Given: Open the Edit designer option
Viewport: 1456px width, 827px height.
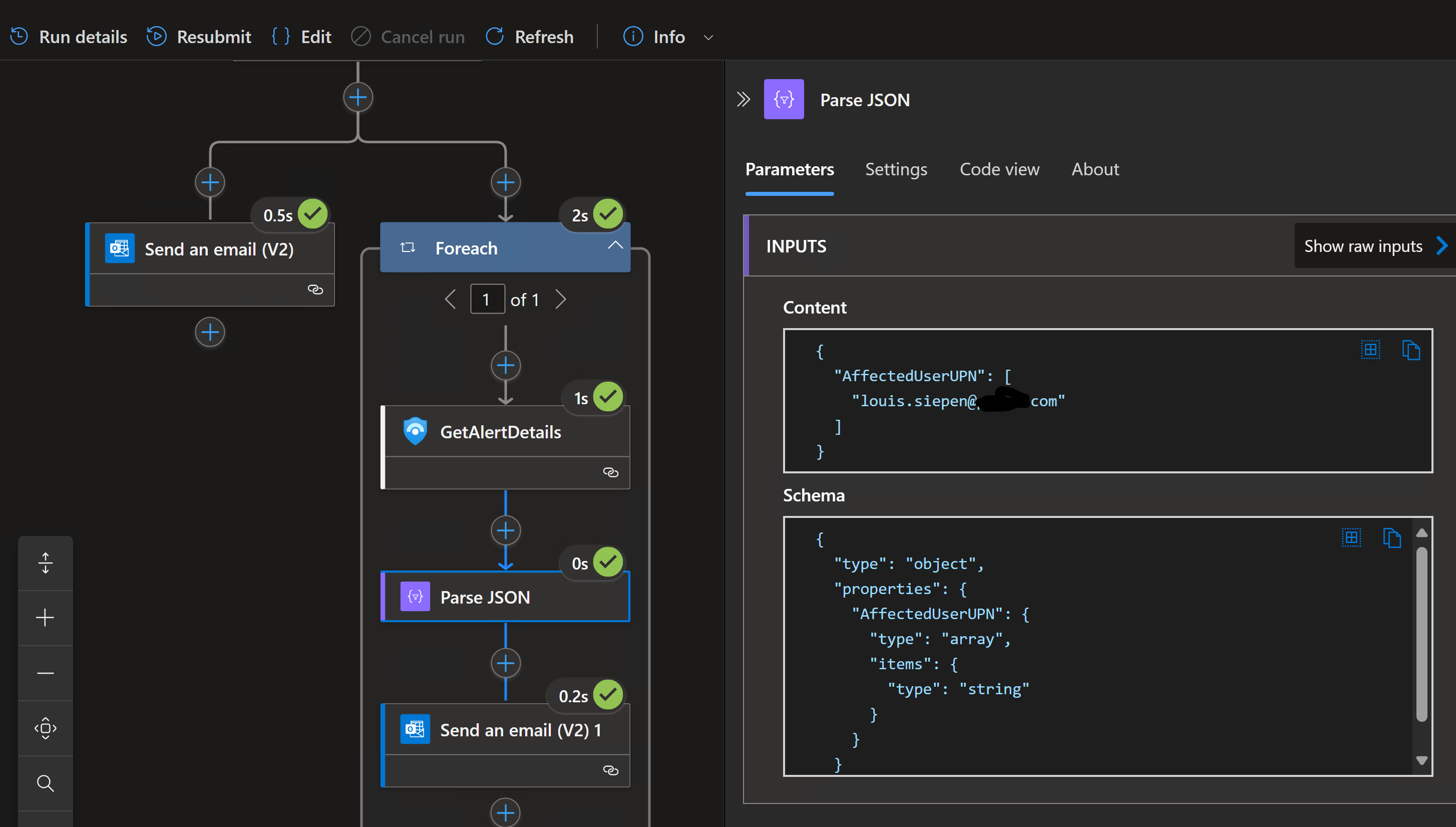Looking at the screenshot, I should pyautogui.click(x=301, y=37).
